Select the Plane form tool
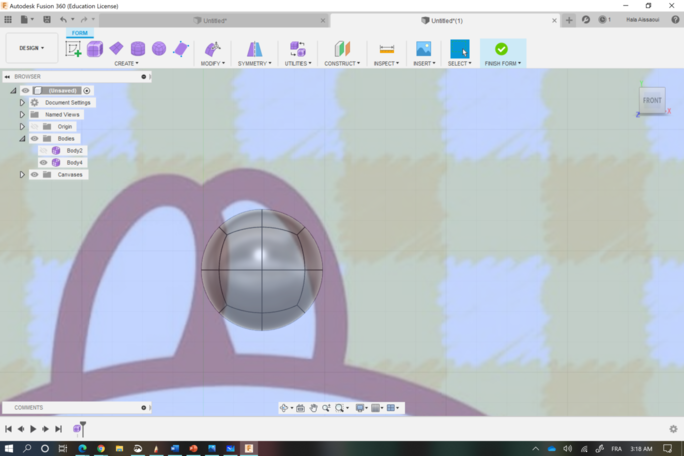The width and height of the screenshot is (684, 456). (x=116, y=48)
